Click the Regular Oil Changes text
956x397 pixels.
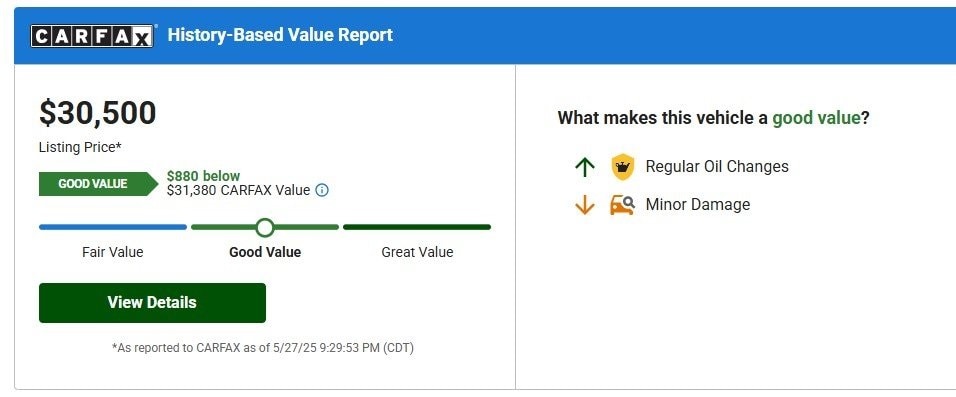click(x=717, y=166)
